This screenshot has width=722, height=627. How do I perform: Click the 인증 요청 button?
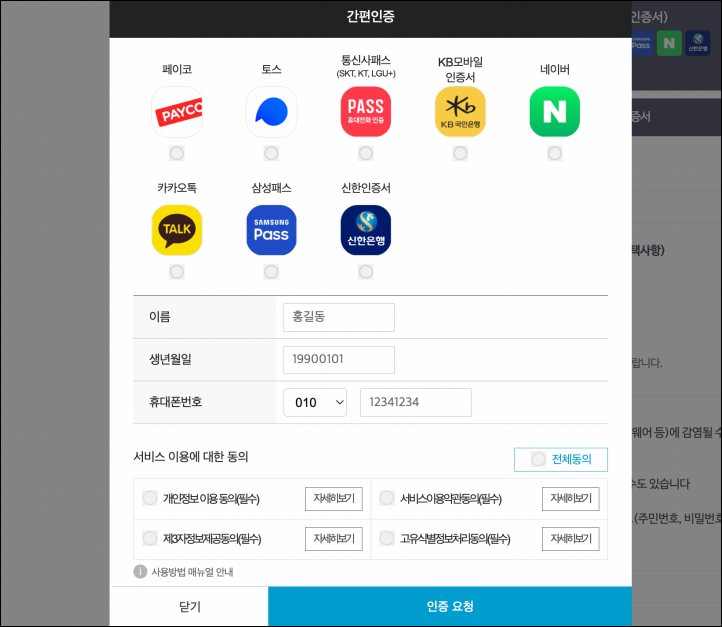(450, 606)
